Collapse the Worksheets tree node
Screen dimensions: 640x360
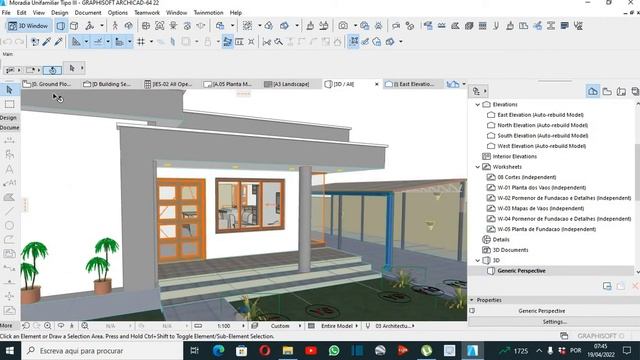[478, 167]
